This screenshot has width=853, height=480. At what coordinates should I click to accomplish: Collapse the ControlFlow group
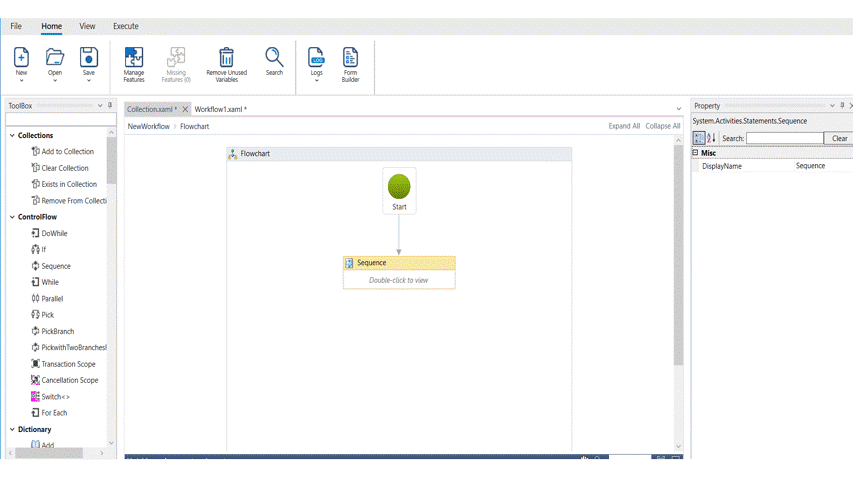[12, 217]
